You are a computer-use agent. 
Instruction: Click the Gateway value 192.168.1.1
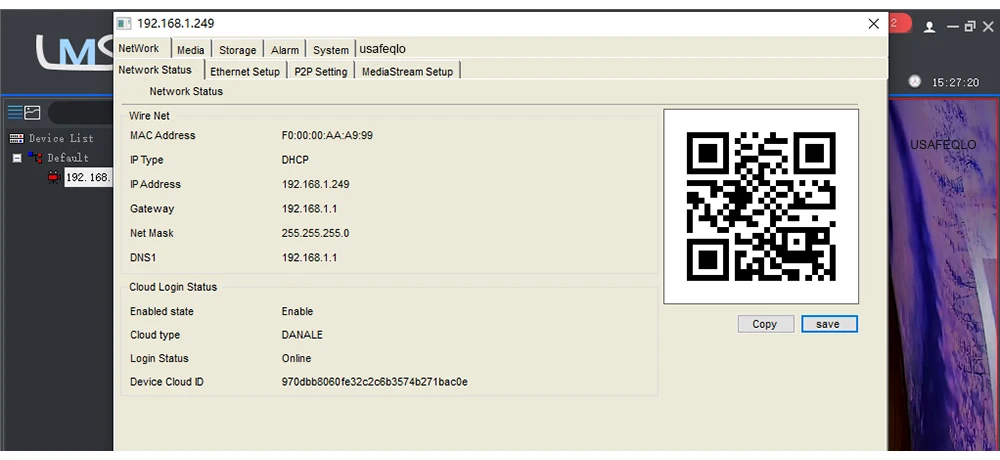(309, 209)
